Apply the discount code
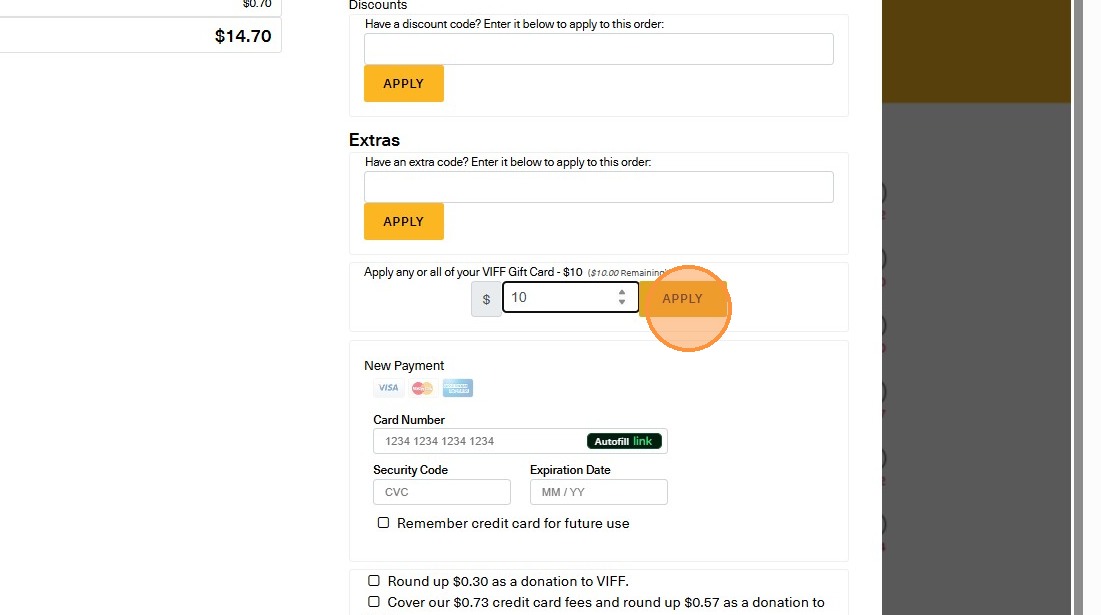 (x=404, y=84)
